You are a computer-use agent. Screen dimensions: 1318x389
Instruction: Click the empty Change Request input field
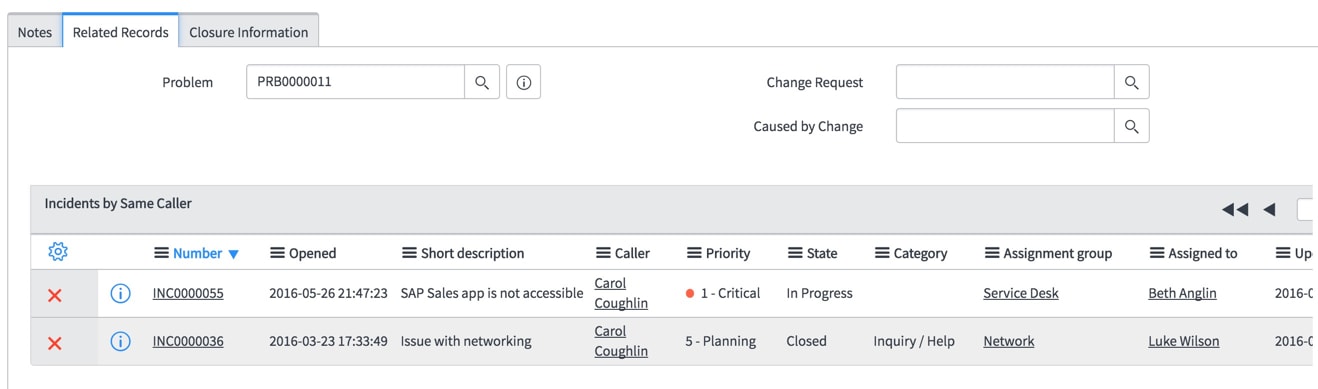pos(1005,83)
